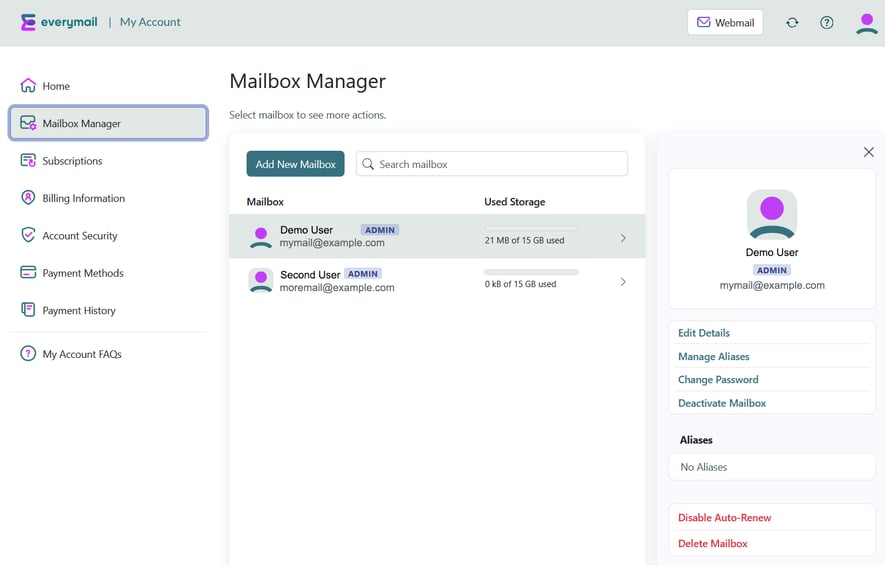Focus the Search mailbox field
The image size is (885, 565).
click(492, 164)
